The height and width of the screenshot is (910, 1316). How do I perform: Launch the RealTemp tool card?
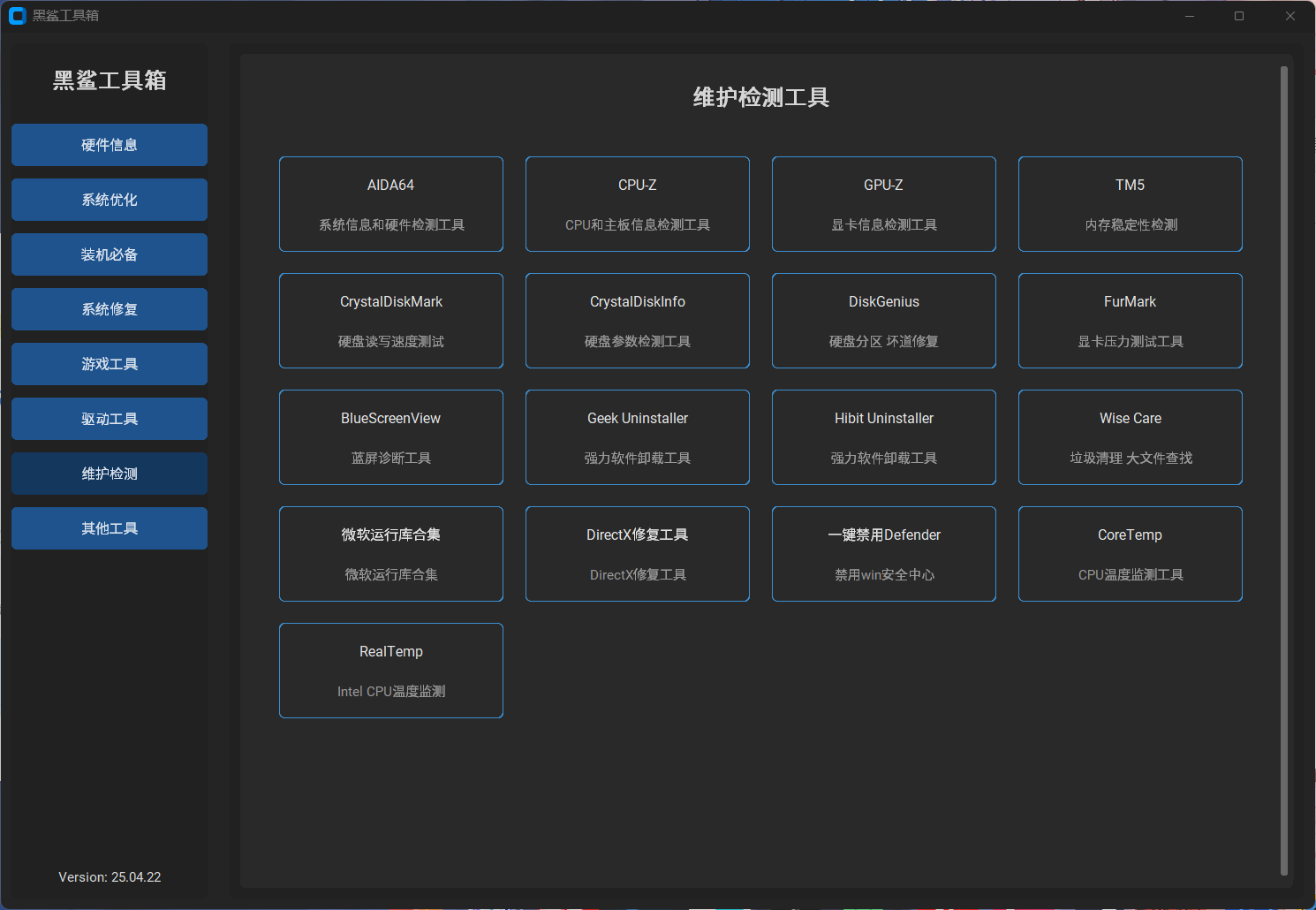click(x=391, y=671)
